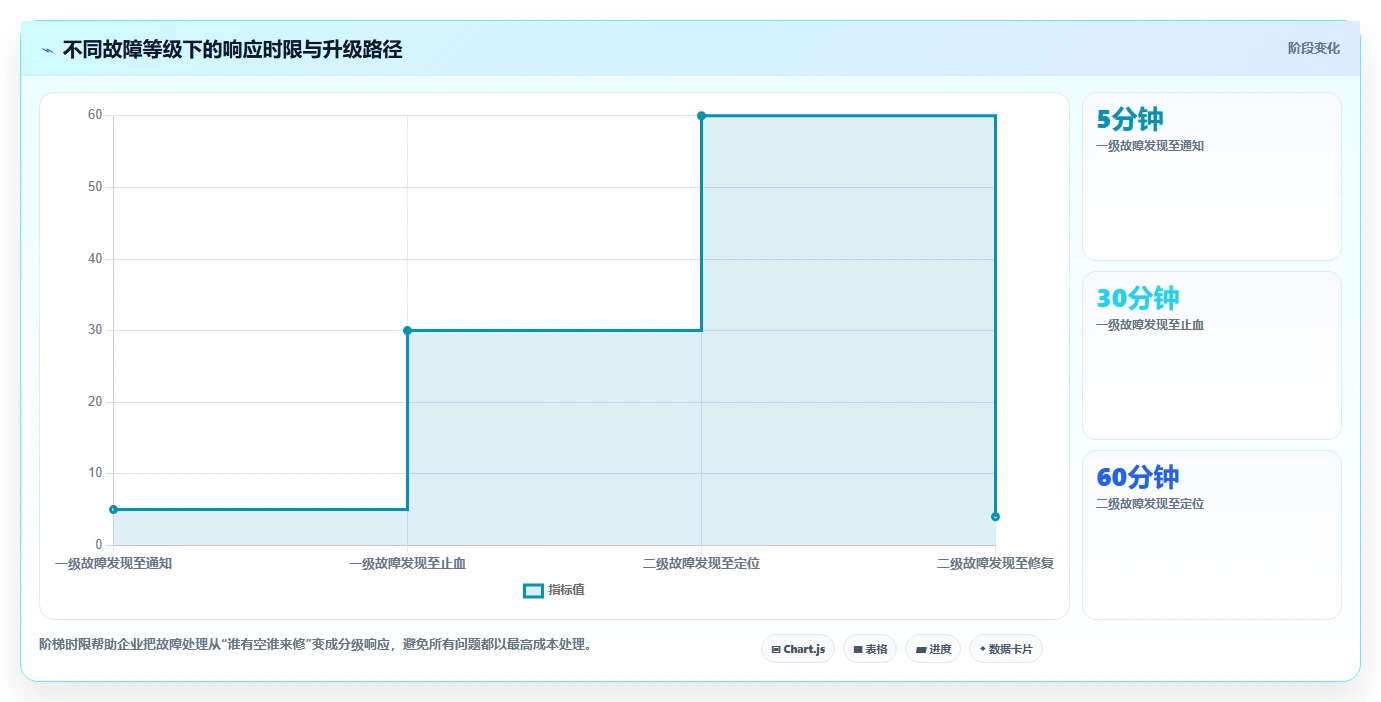Screen dimensions: 1381x702
Task: Click the 进度 tag chip
Action: click(933, 649)
